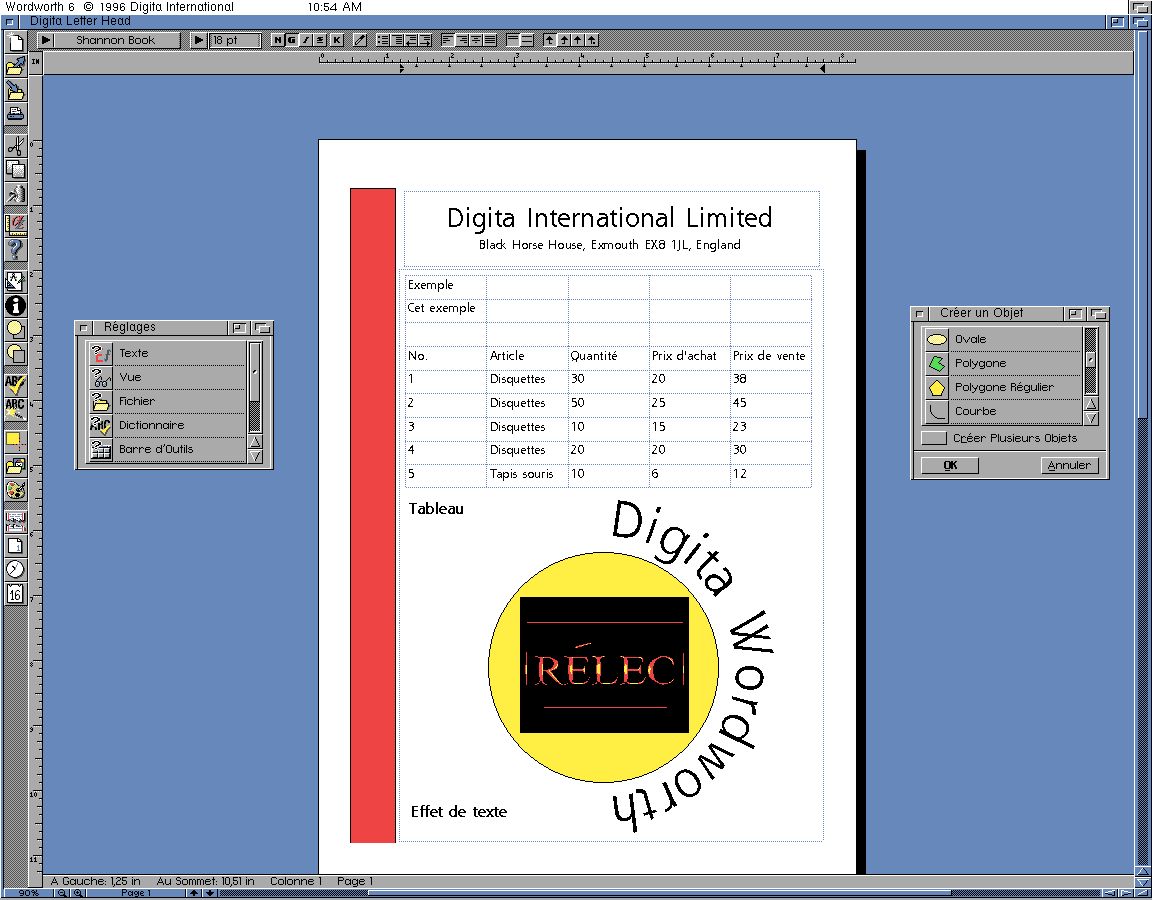The height and width of the screenshot is (900, 1152).
Task: Click the 18 pt font size field
Action: coord(235,40)
